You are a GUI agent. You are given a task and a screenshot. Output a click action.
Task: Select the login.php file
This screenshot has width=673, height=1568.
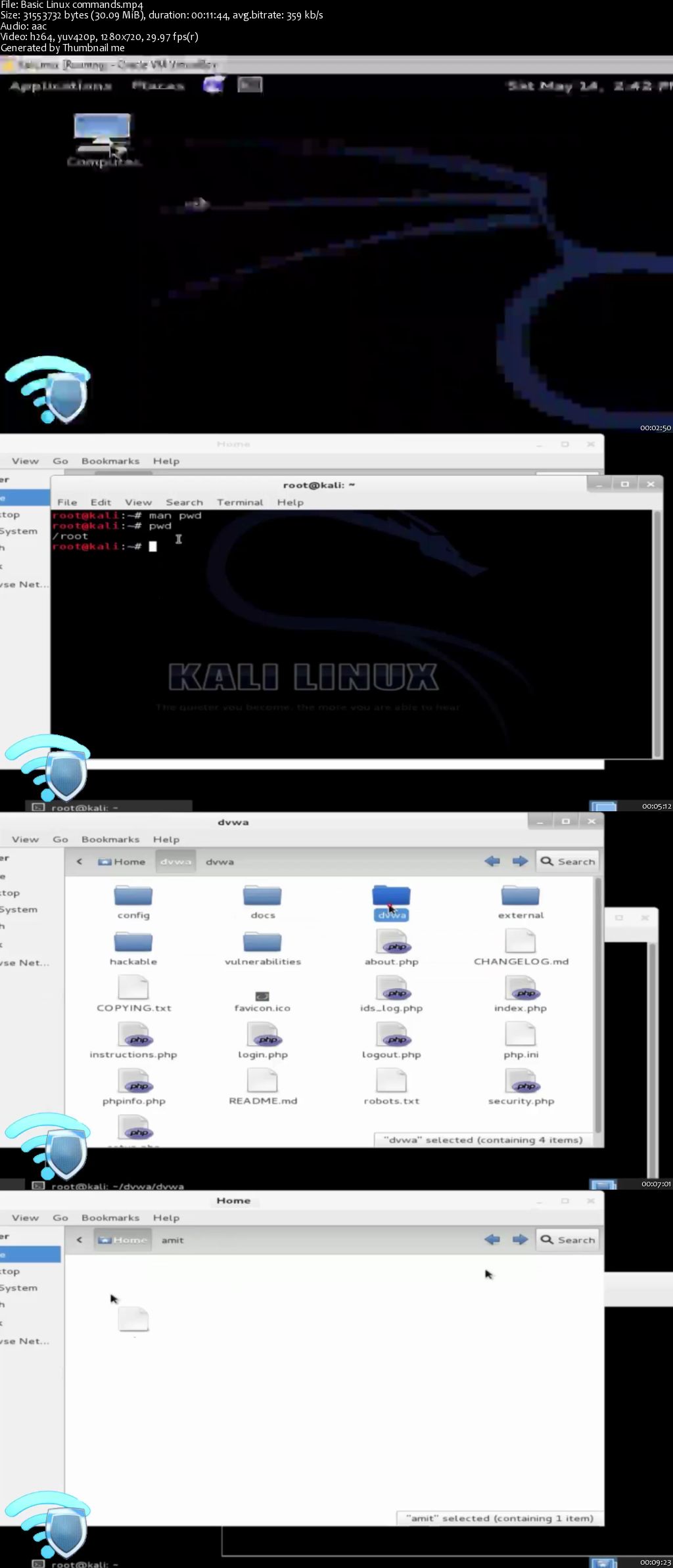coord(263,1041)
